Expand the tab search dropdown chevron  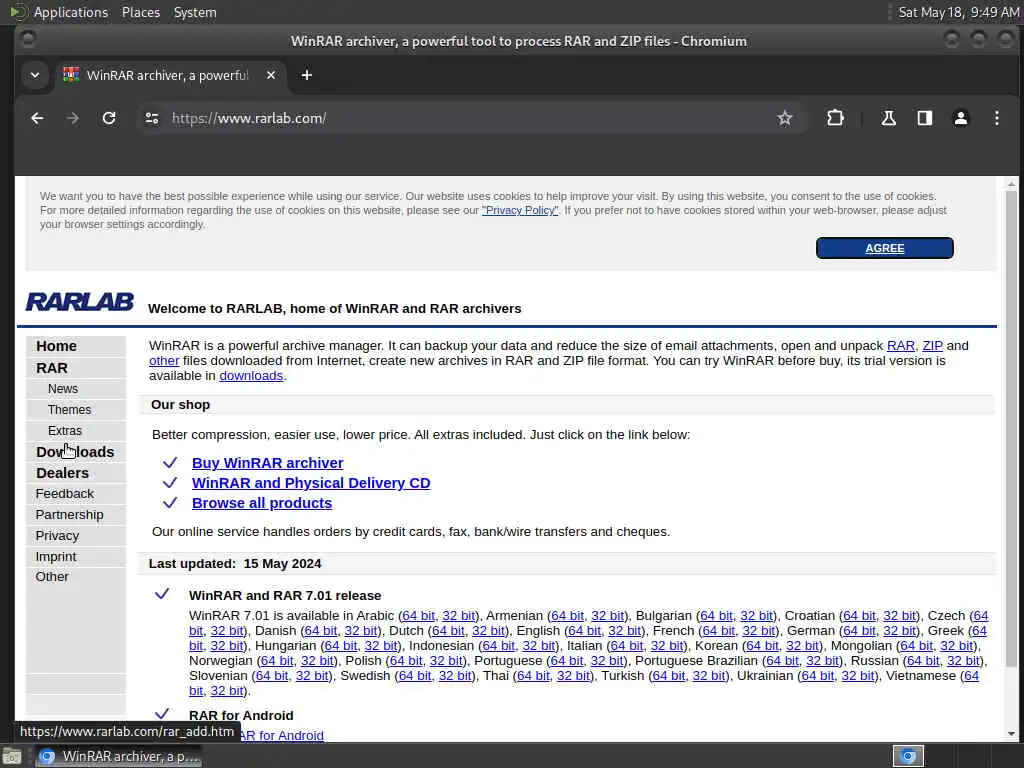pos(35,75)
